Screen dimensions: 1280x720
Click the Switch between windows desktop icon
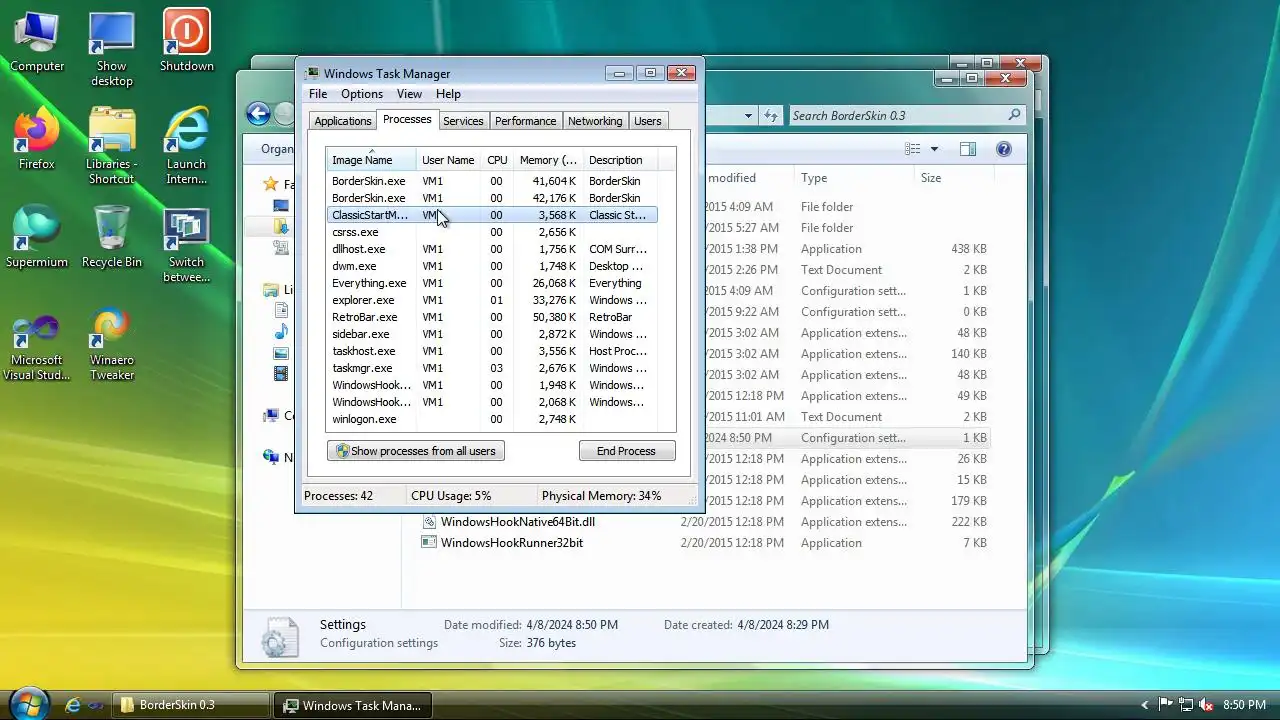(x=187, y=245)
